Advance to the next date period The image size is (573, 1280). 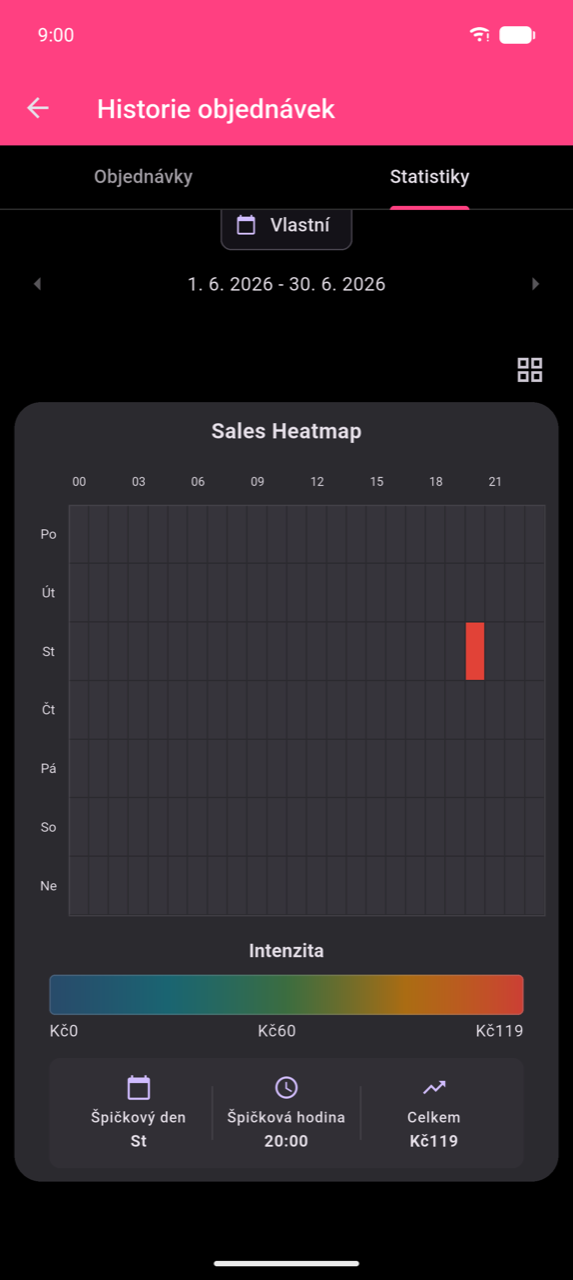coord(535,284)
